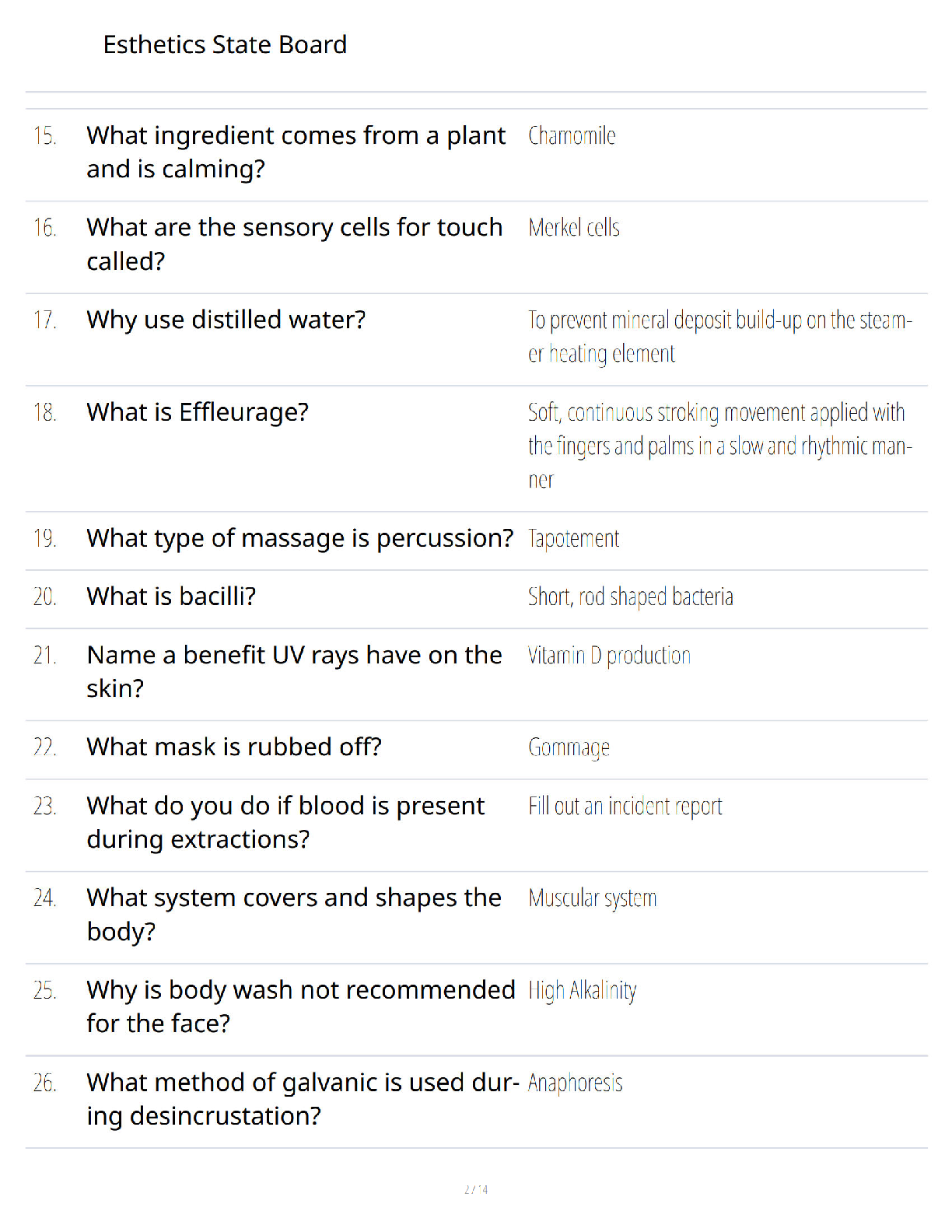Screen dimensions: 952x1232
Task: Click question 17 about distilled water
Action: (226, 320)
